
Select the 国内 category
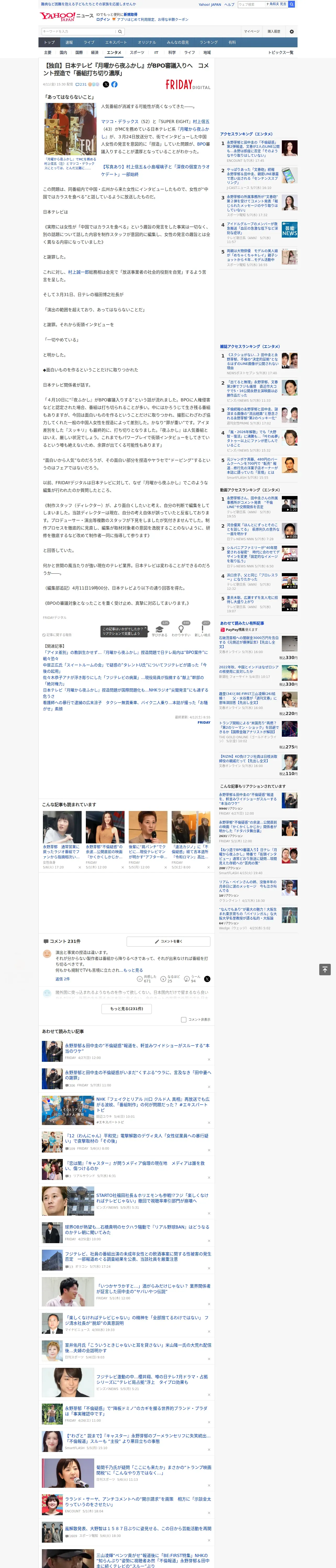click(x=63, y=52)
